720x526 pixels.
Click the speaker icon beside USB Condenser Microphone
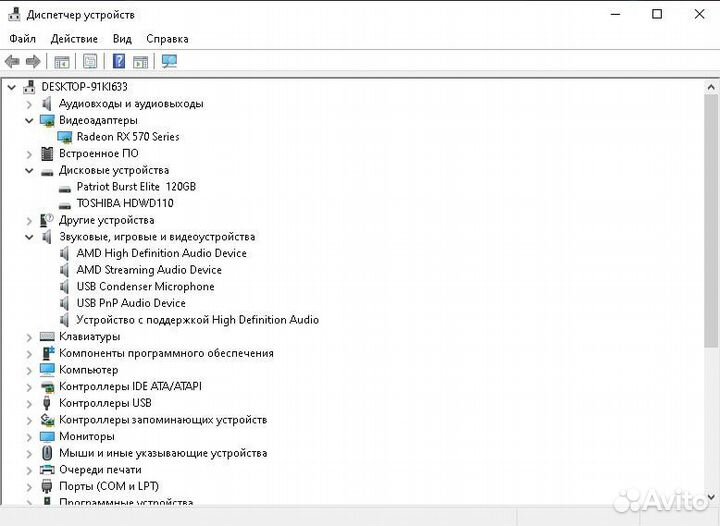65,287
